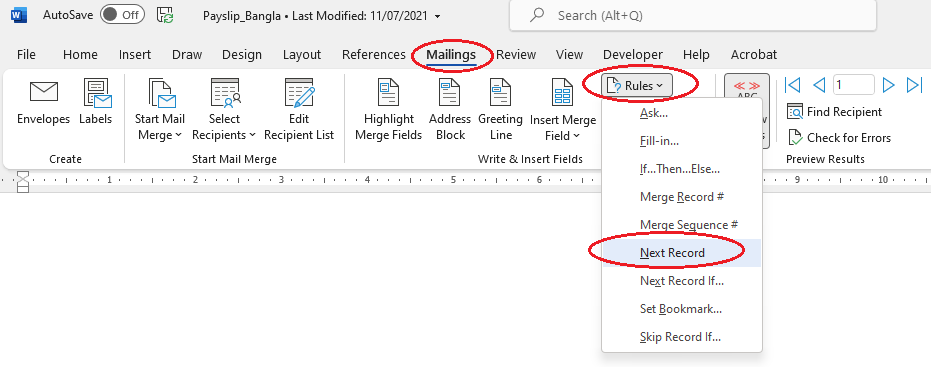The height and width of the screenshot is (367, 931).
Task: Open the Start Mail Merge dropdown
Action: (160, 110)
